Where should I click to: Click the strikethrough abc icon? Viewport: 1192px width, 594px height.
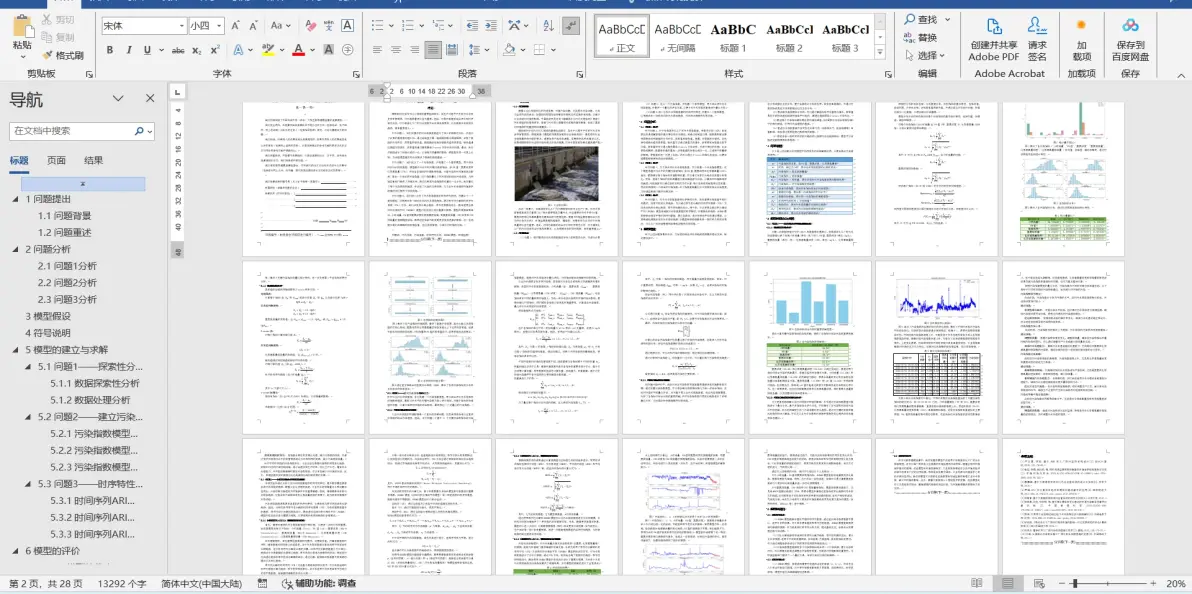178,50
